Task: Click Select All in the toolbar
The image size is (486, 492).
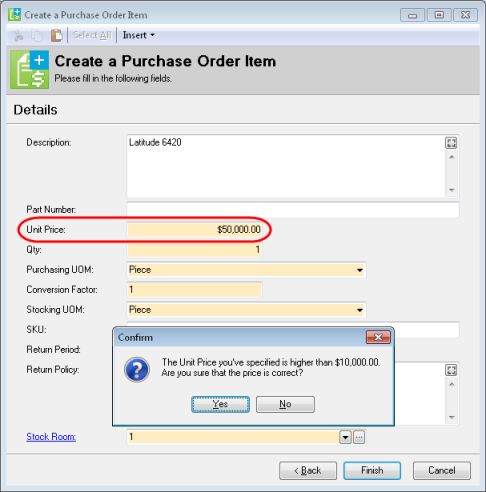Action: 92,35
